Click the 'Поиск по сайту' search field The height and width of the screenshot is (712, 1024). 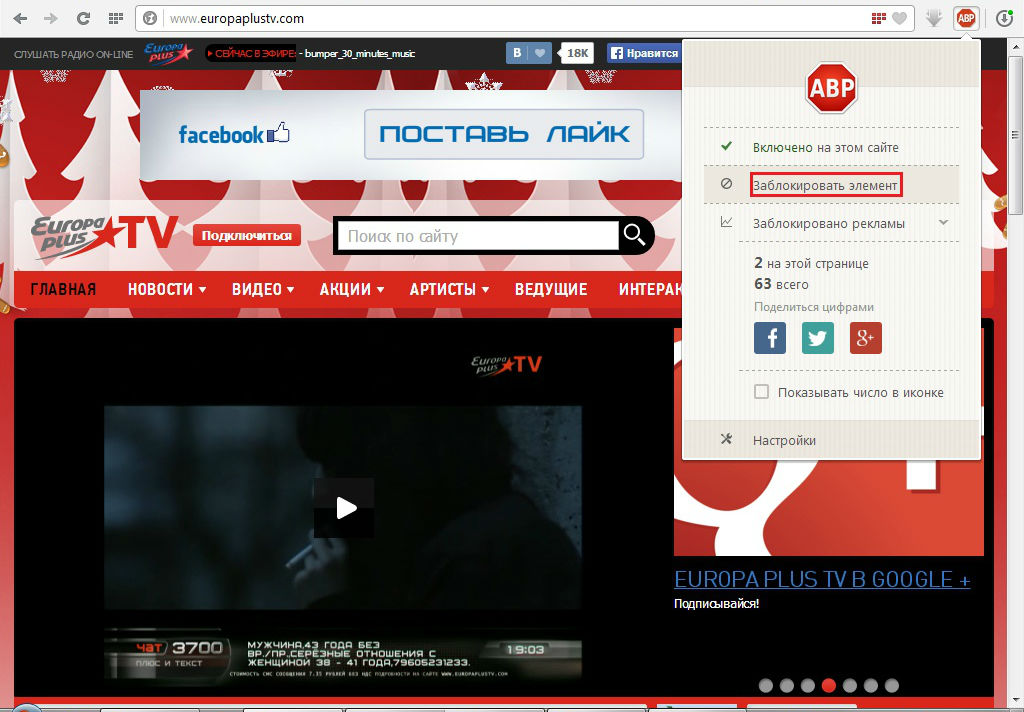[x=478, y=236]
